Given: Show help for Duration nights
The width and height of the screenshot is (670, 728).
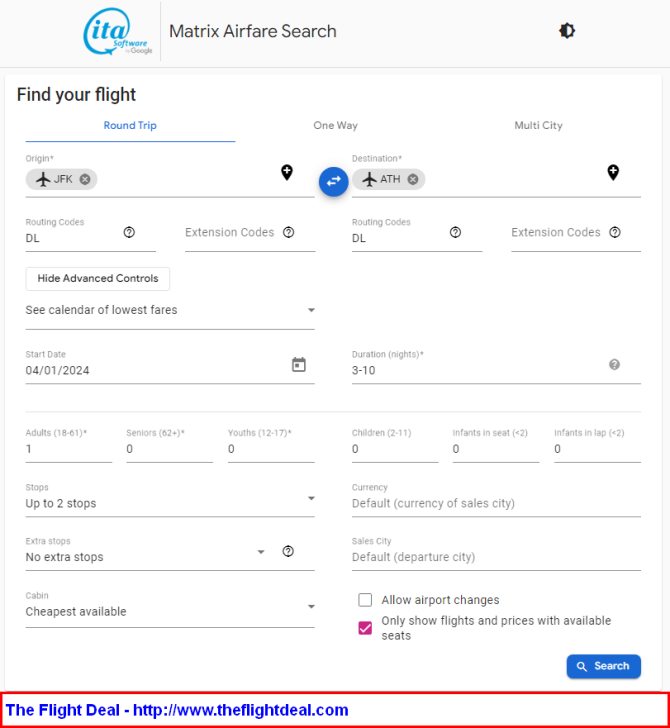Looking at the screenshot, I should click(x=614, y=364).
